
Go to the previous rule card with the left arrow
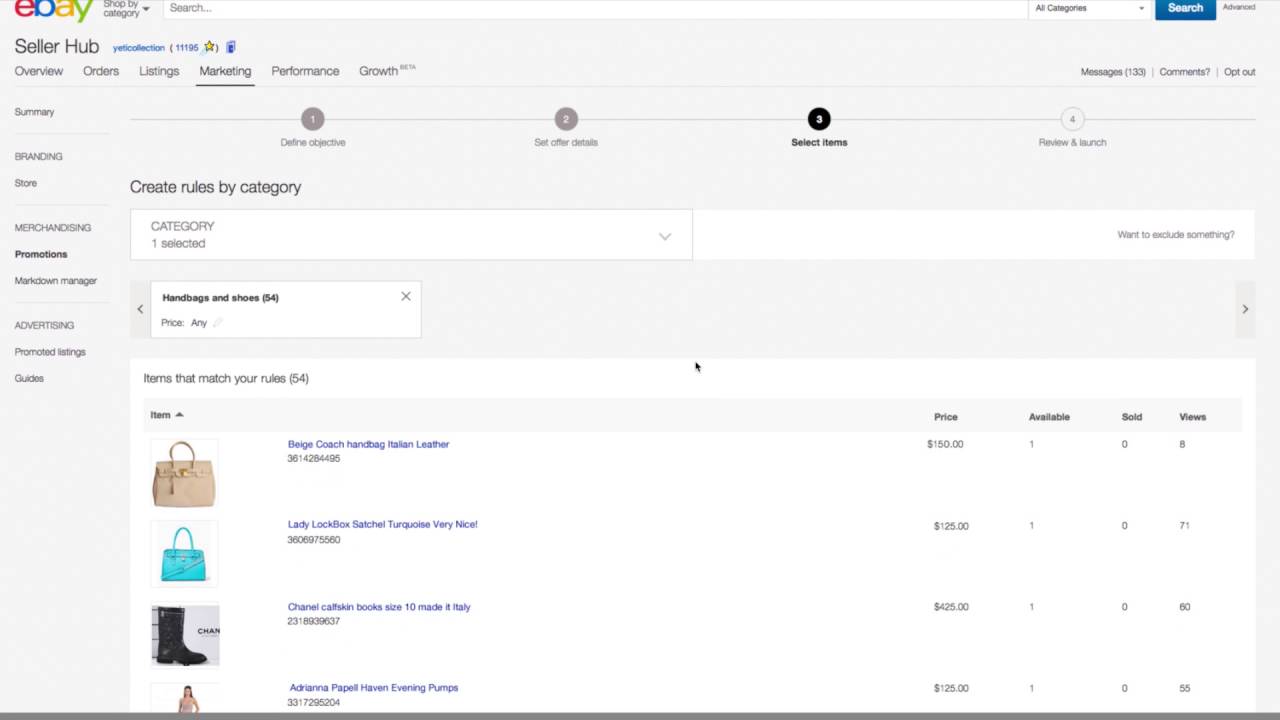140,309
